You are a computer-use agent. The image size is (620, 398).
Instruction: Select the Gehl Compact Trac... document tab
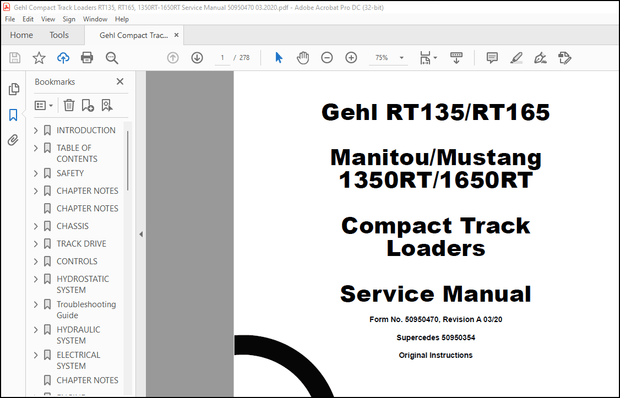coord(134,35)
